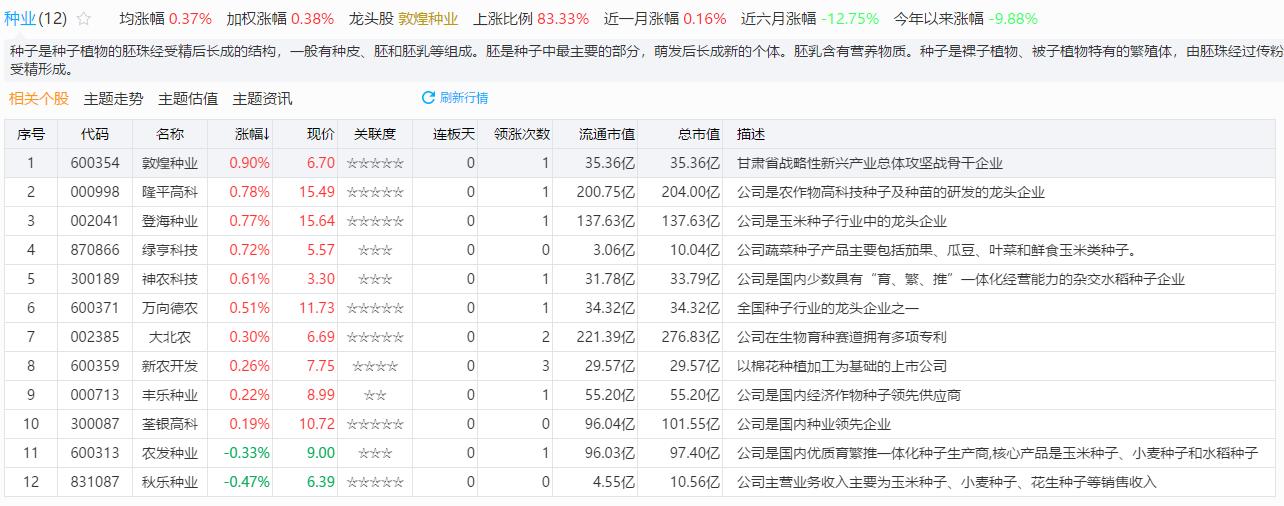Click stock code 600359
The height and width of the screenshot is (506, 1284).
95,366
